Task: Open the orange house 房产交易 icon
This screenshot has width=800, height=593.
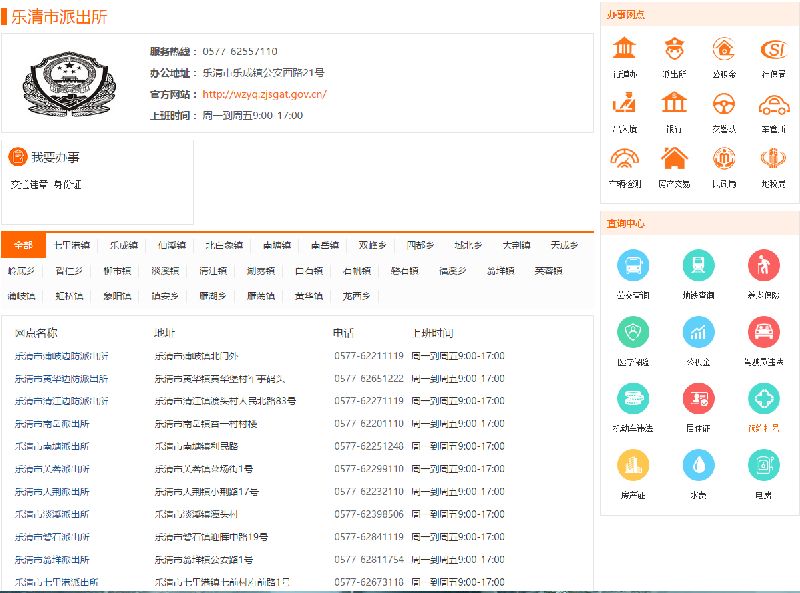Action: 674,158
